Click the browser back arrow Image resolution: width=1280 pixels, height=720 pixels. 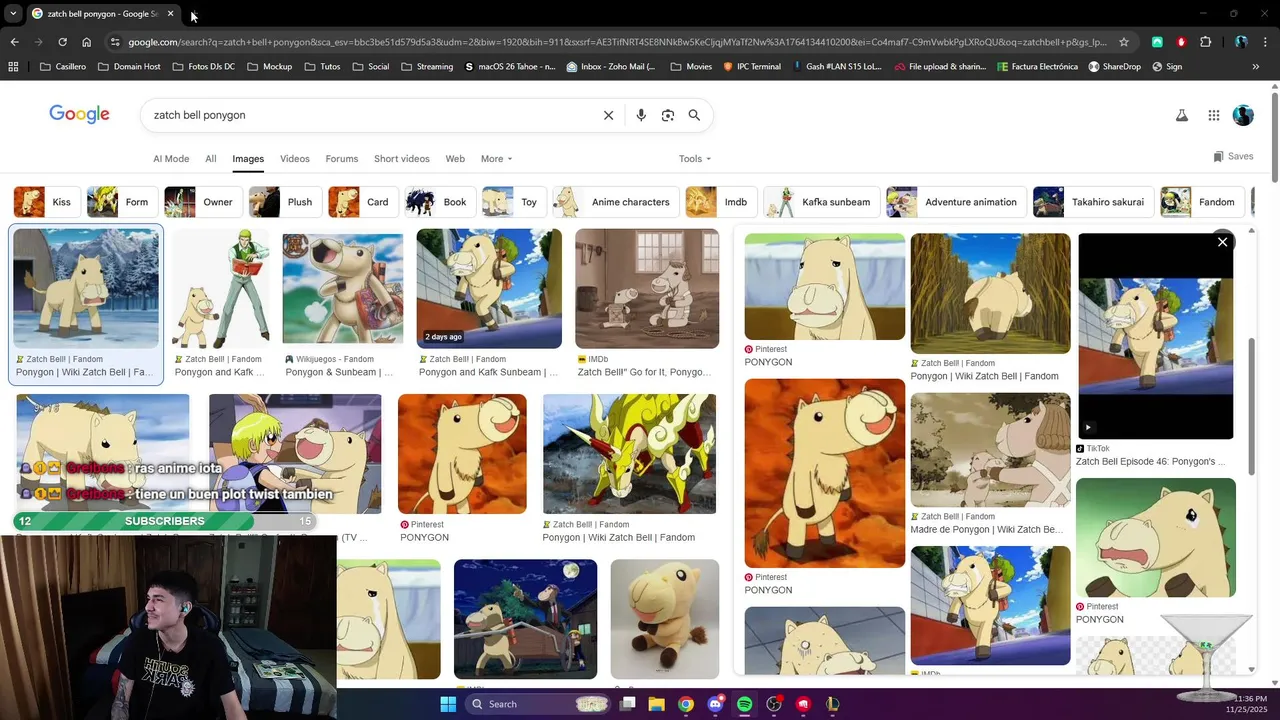(14, 42)
